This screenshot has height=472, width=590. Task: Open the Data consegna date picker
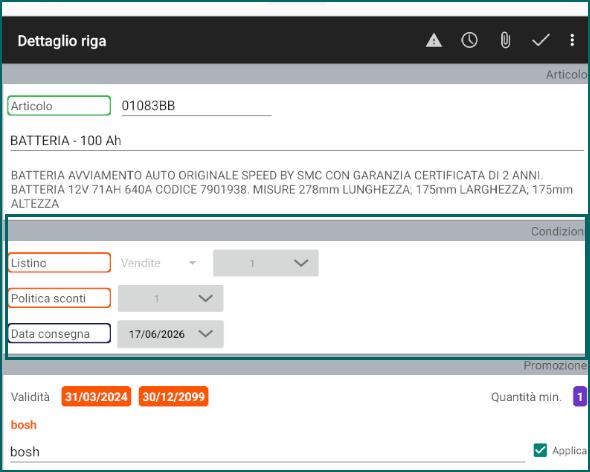pyautogui.click(x=170, y=334)
